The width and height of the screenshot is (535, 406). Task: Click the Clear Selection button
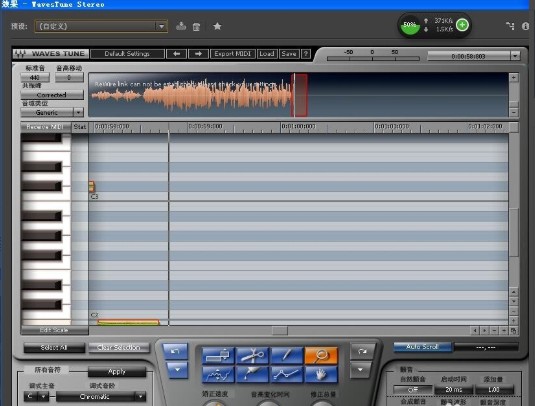(x=118, y=347)
